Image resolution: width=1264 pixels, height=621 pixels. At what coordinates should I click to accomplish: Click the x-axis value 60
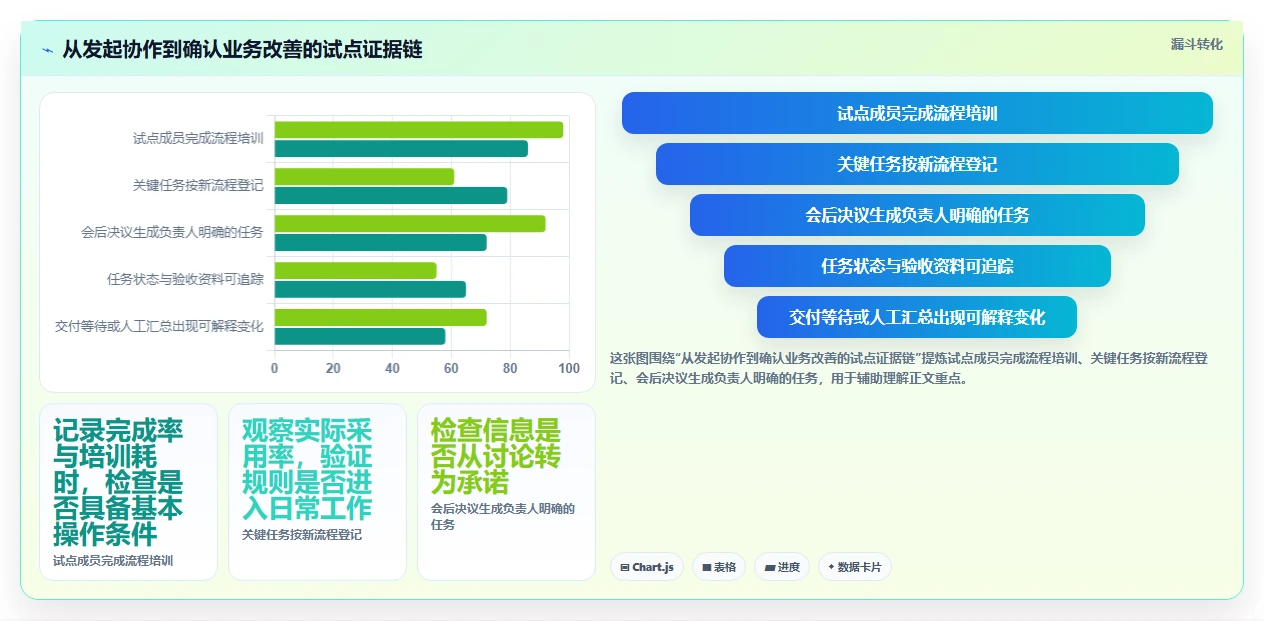click(x=451, y=369)
